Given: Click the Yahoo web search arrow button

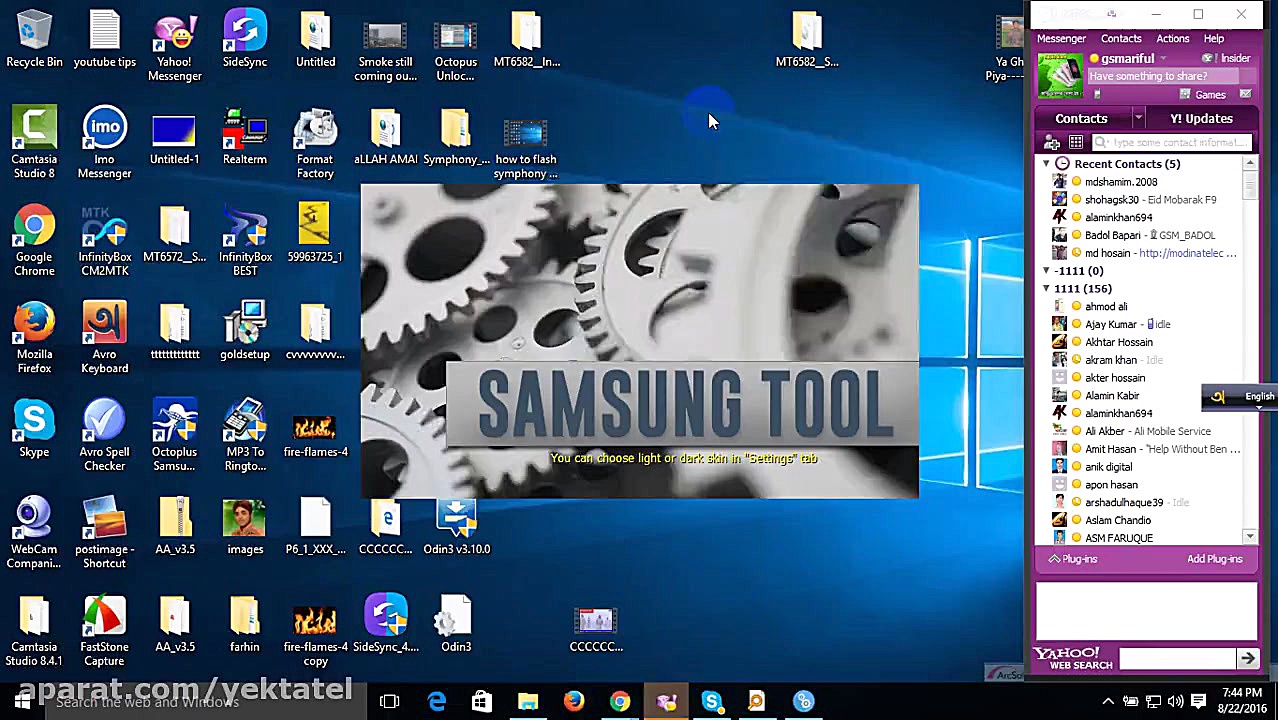Looking at the screenshot, I should pyautogui.click(x=1247, y=658).
